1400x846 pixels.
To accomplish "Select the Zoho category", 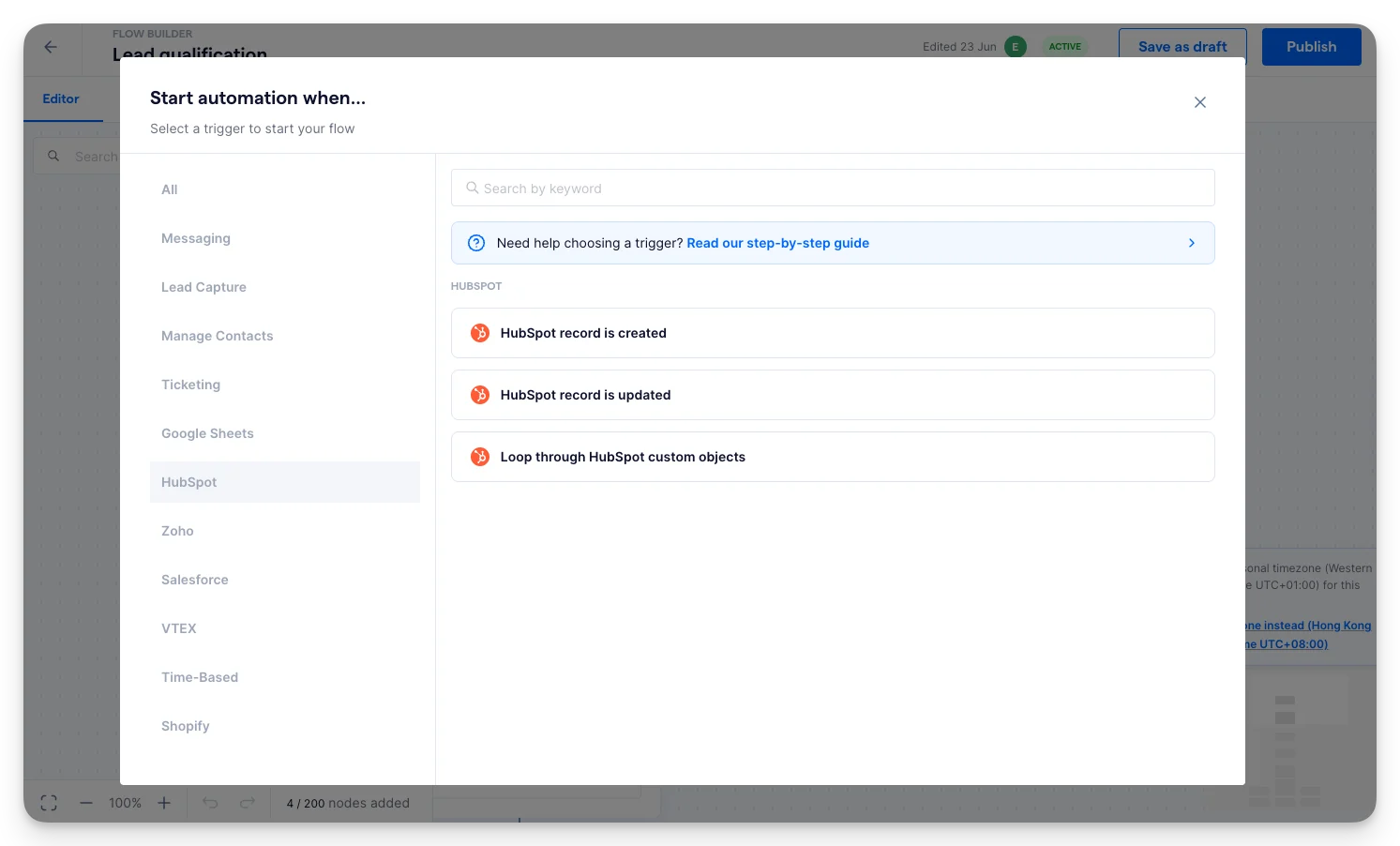I will (285, 531).
